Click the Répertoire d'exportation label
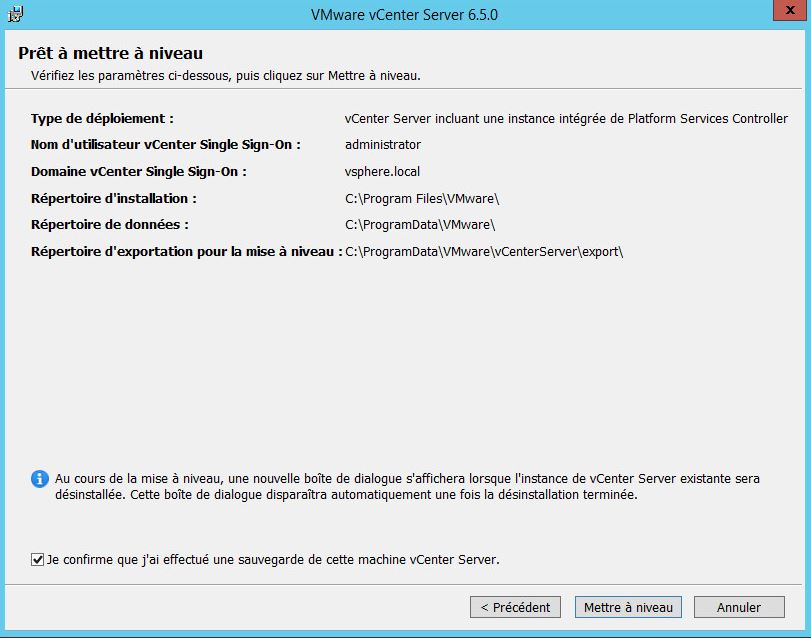Image resolution: width=811 pixels, height=638 pixels. pyautogui.click(x=187, y=252)
